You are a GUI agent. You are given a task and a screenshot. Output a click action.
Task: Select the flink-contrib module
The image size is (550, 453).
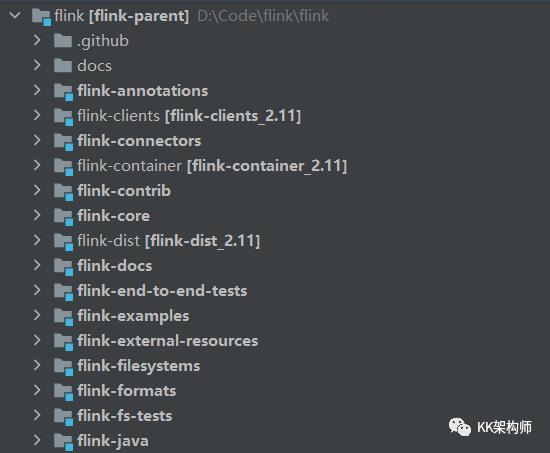point(124,191)
